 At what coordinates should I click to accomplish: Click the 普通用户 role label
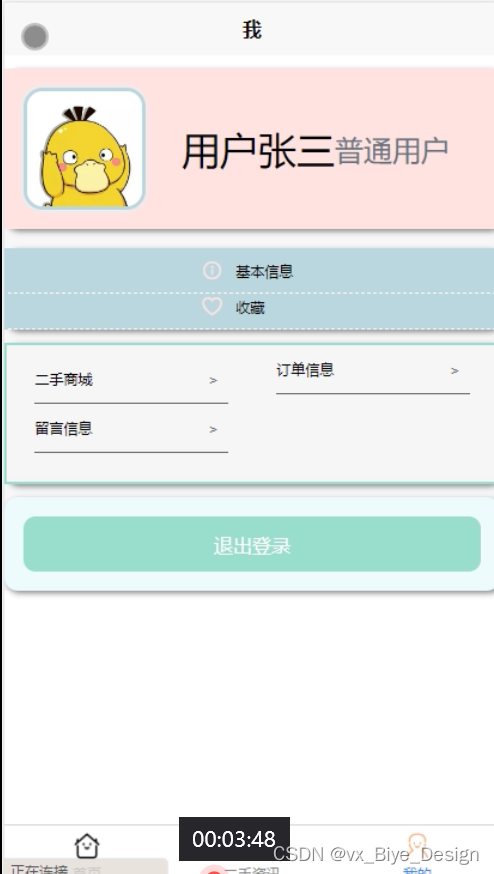(x=392, y=151)
